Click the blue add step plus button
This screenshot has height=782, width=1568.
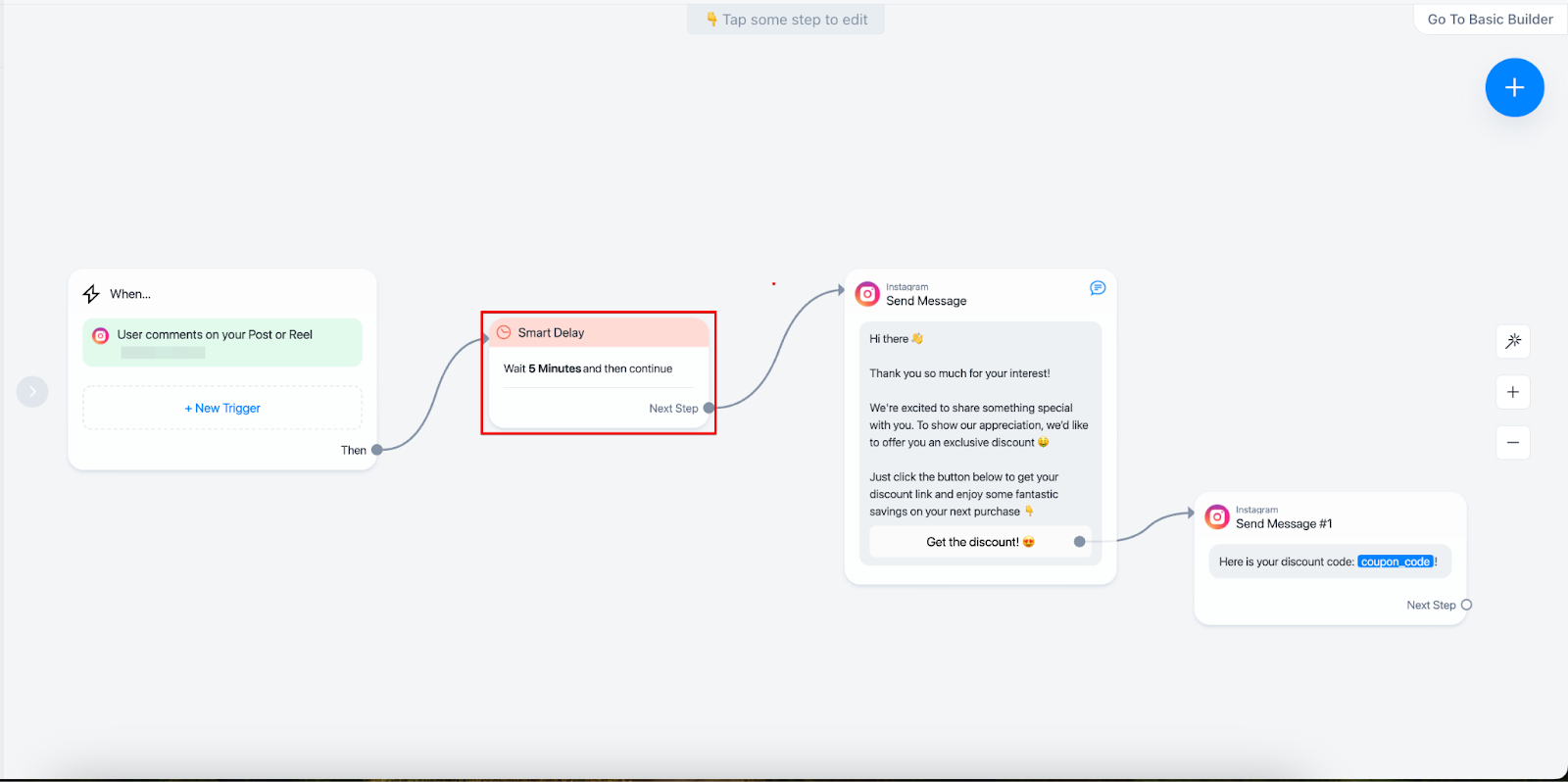click(1514, 88)
